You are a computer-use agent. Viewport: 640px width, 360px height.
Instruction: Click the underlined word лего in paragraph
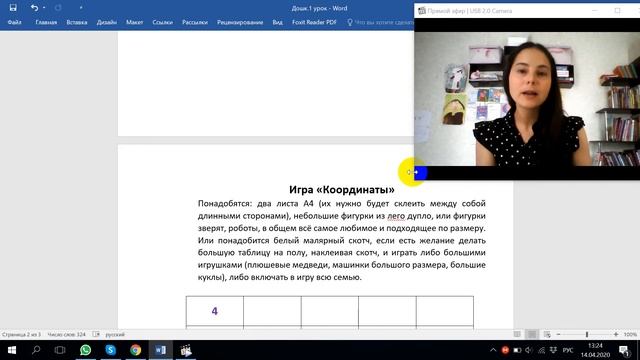[396, 216]
